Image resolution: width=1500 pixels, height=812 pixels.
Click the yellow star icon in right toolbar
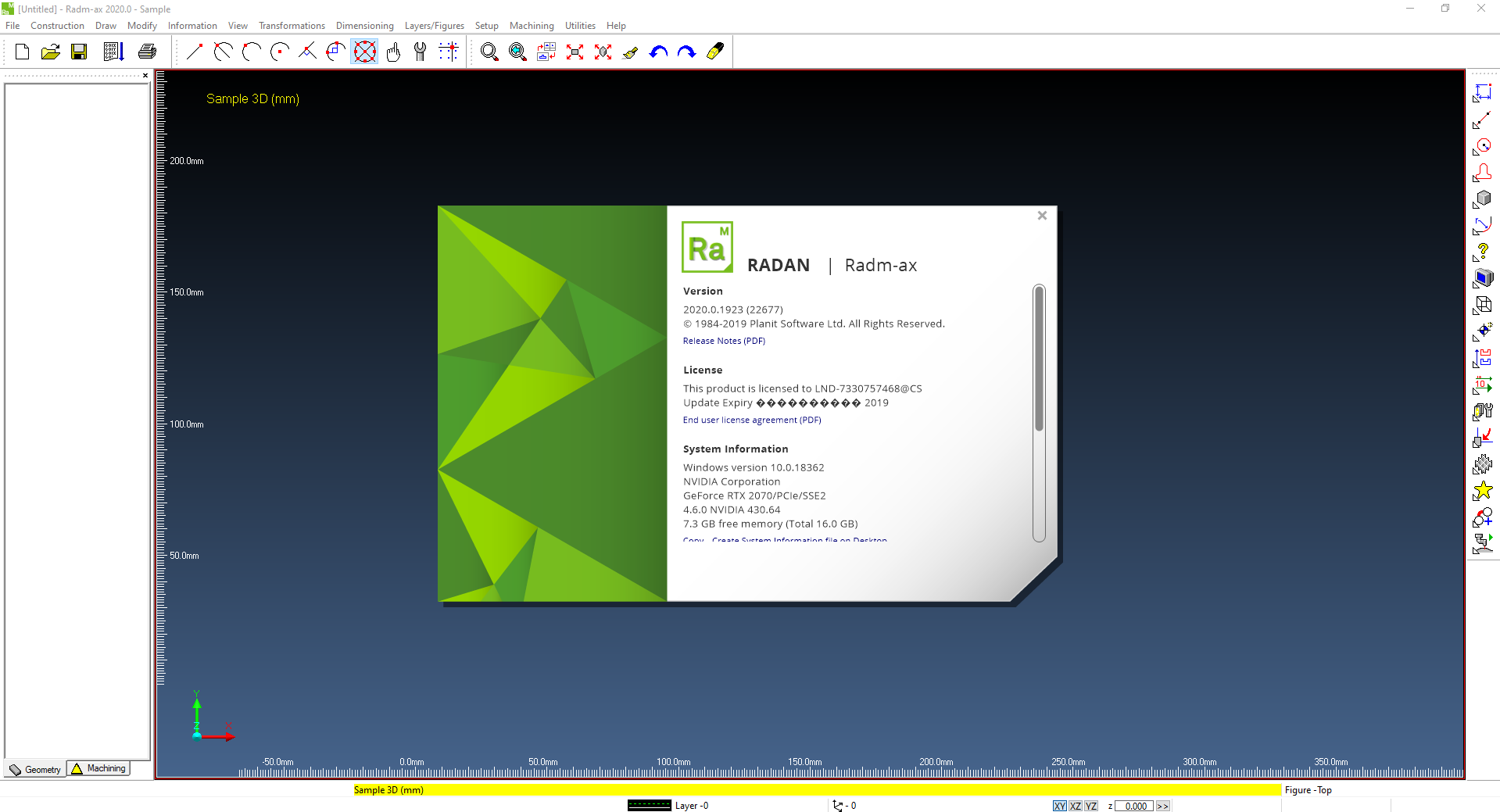click(x=1483, y=491)
